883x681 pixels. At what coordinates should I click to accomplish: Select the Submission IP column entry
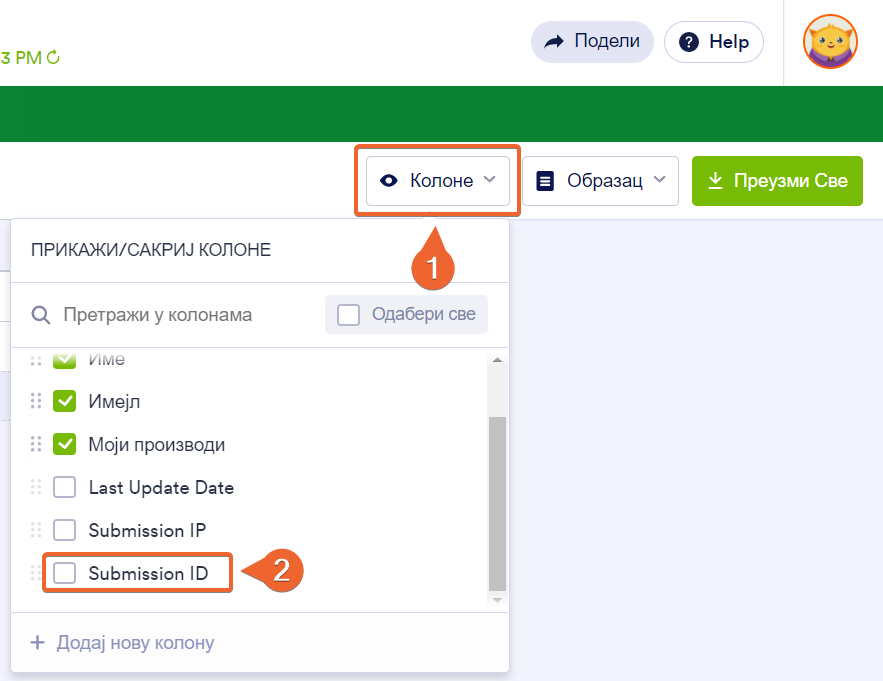(x=147, y=530)
